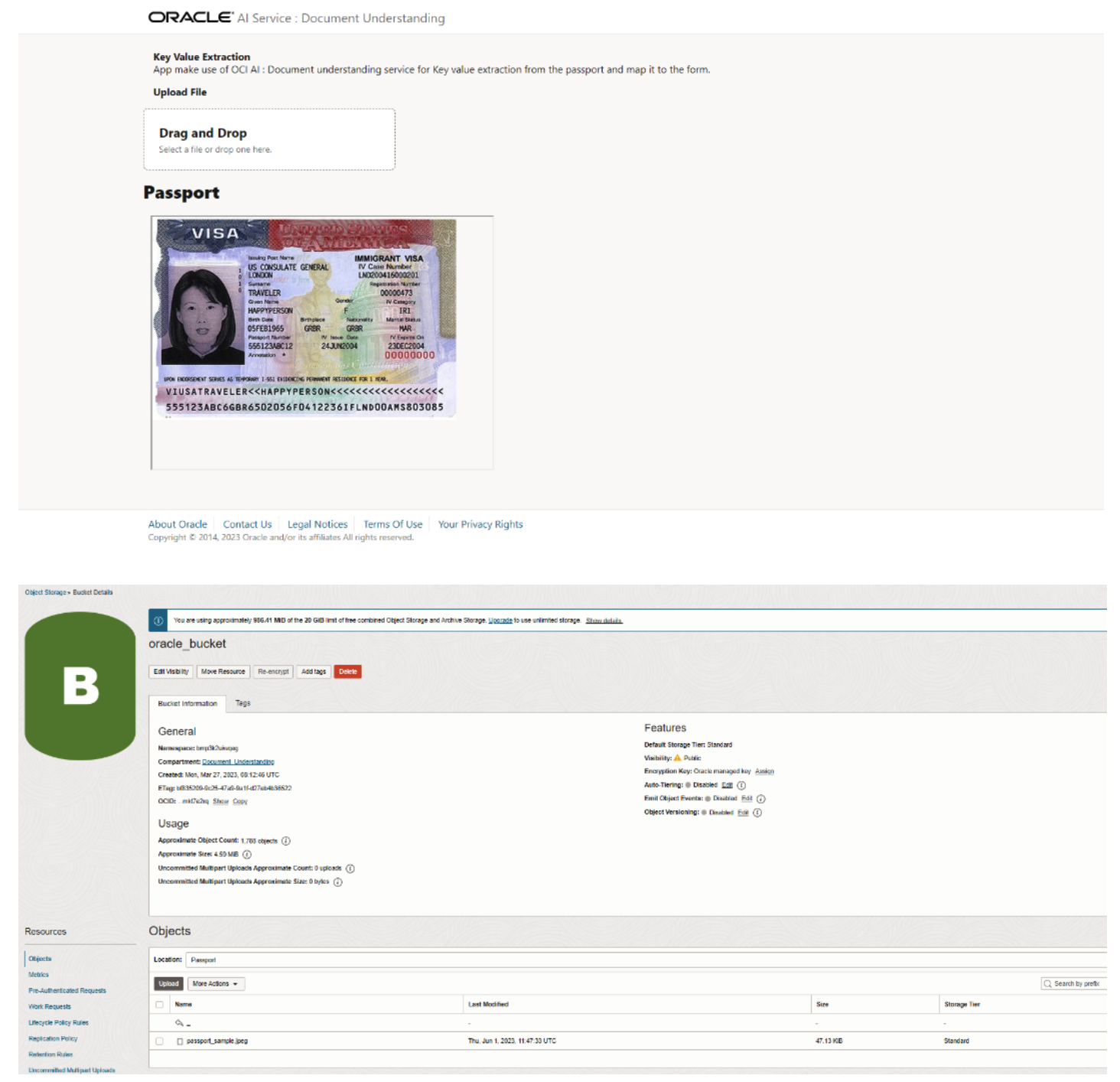The width and height of the screenshot is (1120, 1082).
Task: Switch to the Tags tab
Action: pyautogui.click(x=245, y=702)
